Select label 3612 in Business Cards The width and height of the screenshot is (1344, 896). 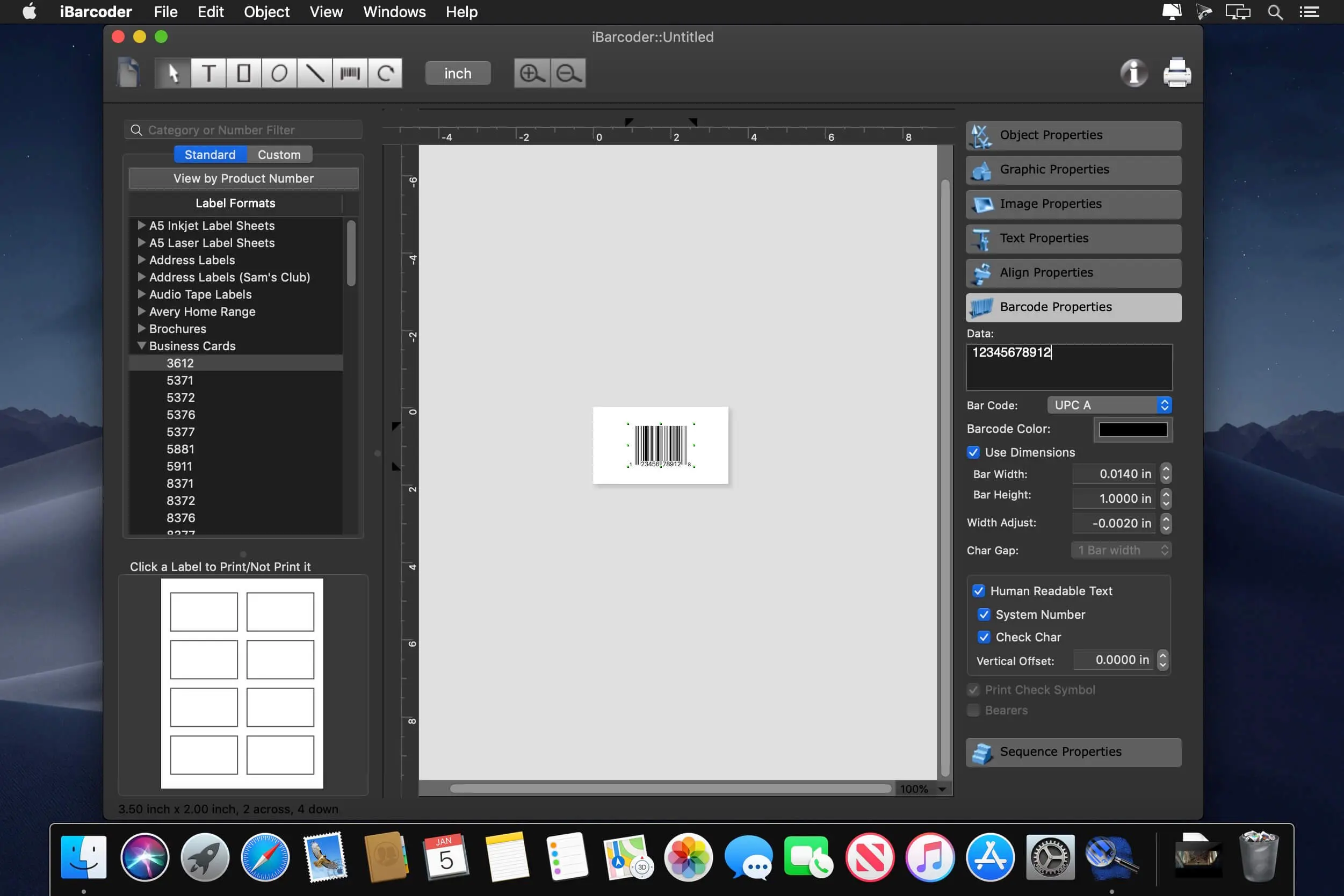pyautogui.click(x=180, y=362)
